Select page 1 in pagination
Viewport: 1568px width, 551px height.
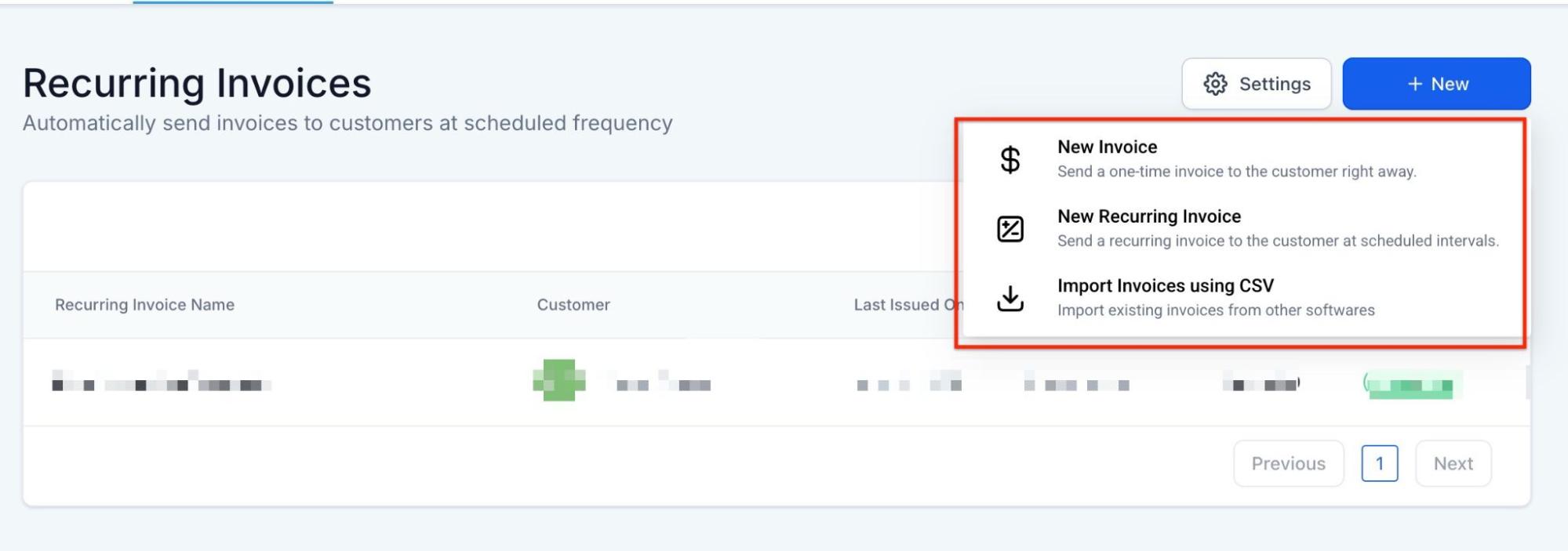[x=1380, y=464]
